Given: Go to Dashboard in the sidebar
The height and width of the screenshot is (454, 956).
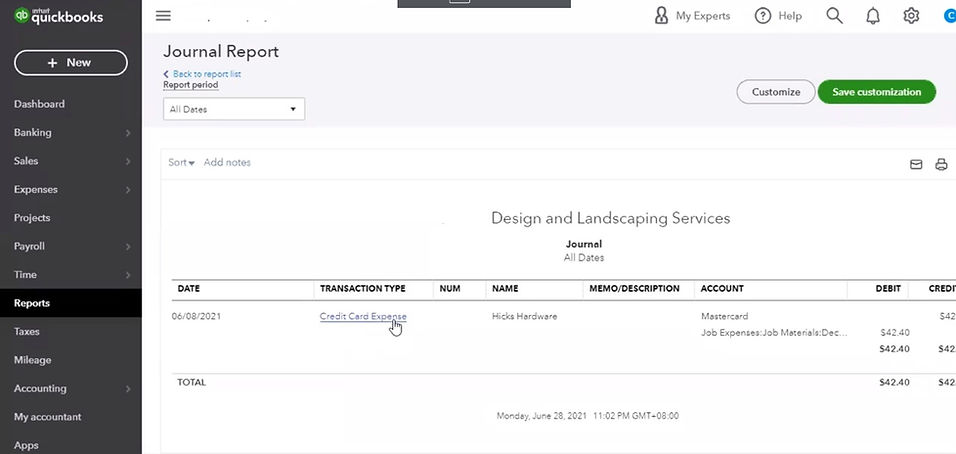Looking at the screenshot, I should (39, 104).
